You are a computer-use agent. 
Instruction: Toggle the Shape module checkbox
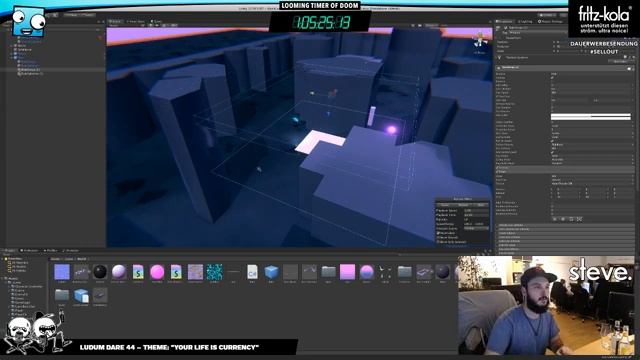click(498, 171)
